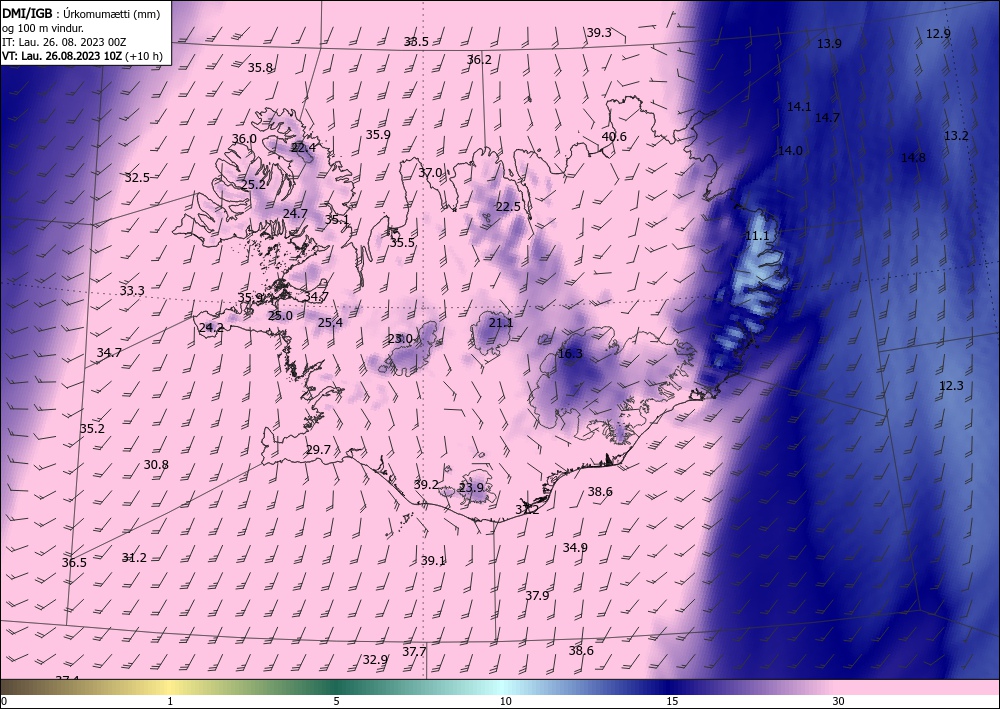Image resolution: width=1000 pixels, height=709 pixels.
Task: Click the map value 33.5
Action: [416, 42]
